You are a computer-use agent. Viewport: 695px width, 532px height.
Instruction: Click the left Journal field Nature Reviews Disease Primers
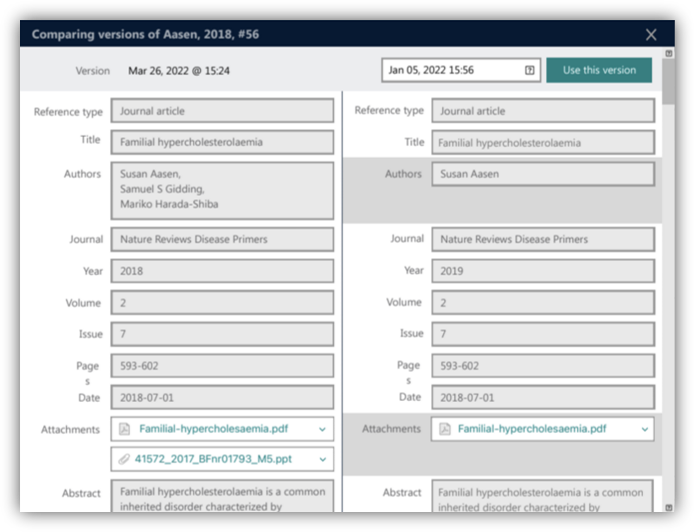[223, 239]
